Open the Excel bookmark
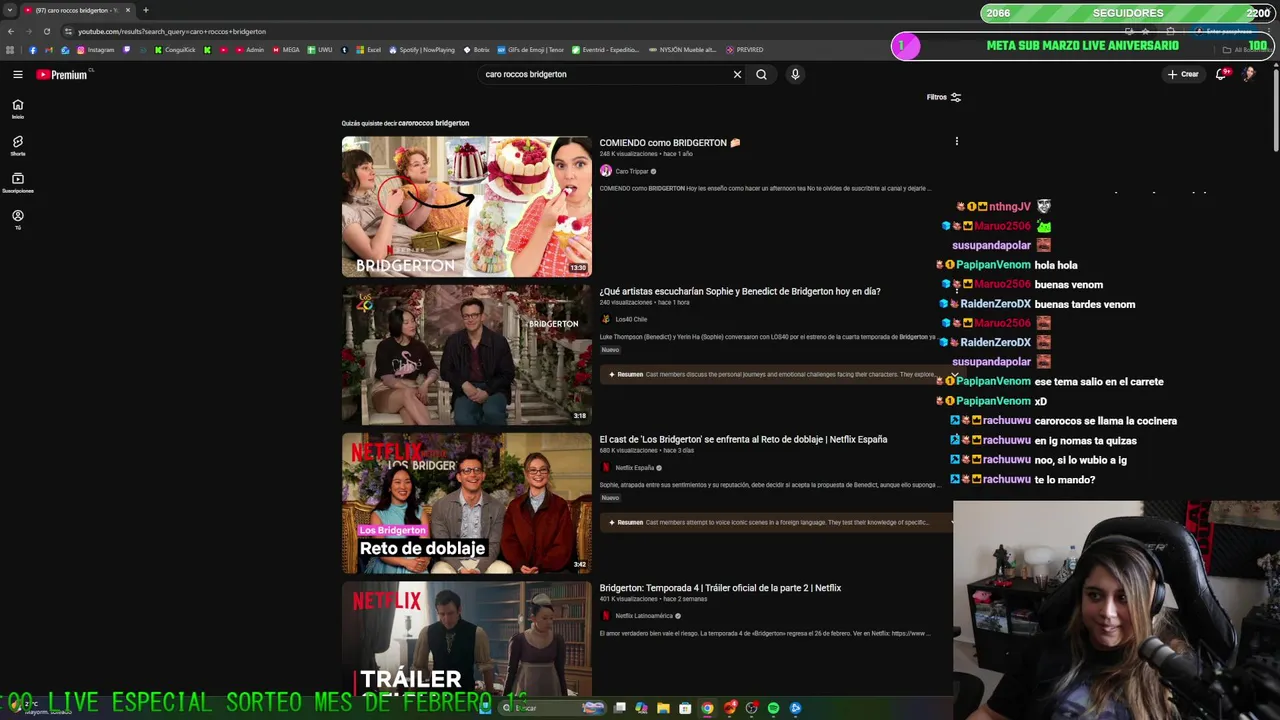The image size is (1280, 720). (368, 50)
